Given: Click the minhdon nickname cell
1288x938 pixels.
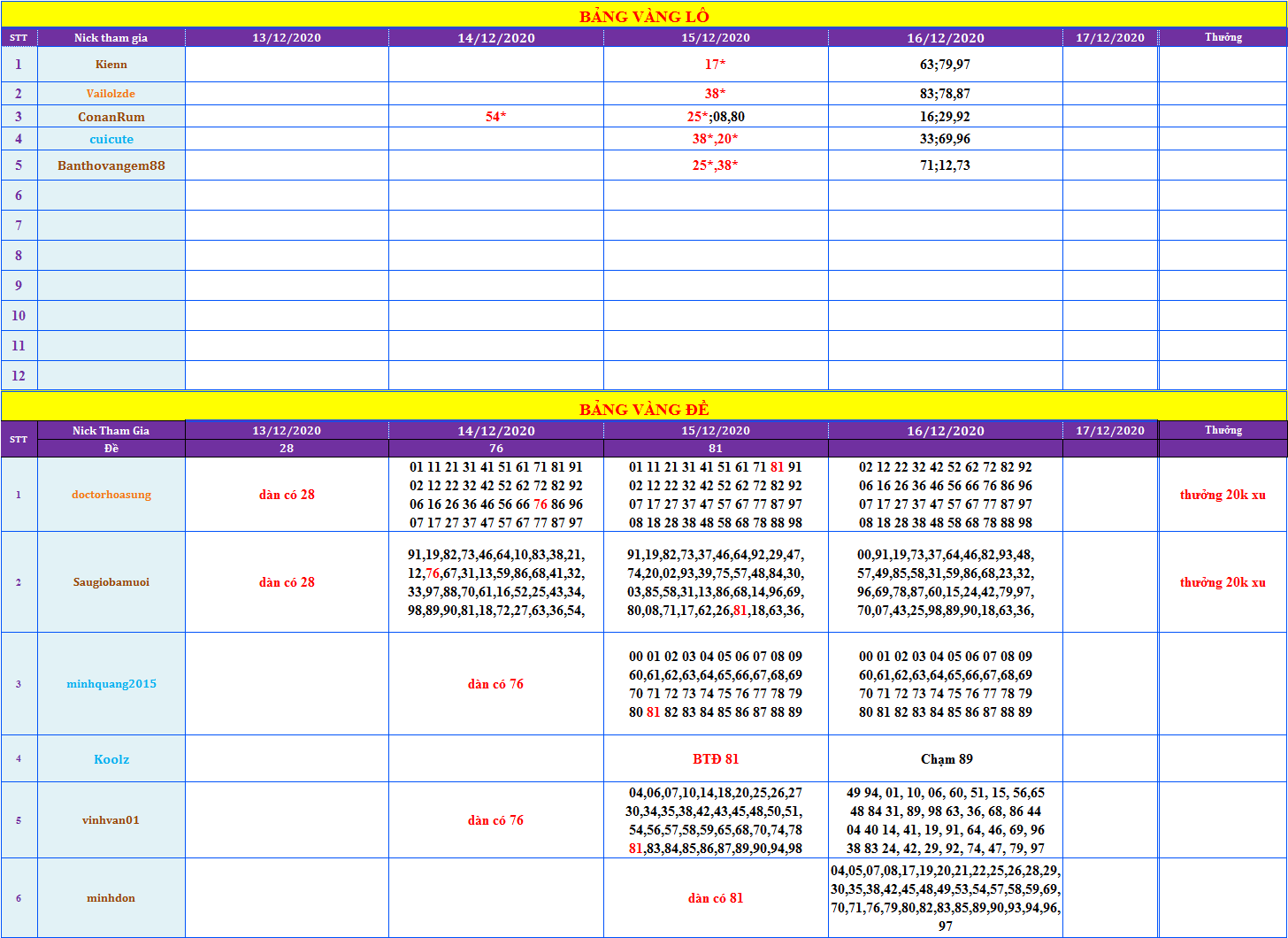Looking at the screenshot, I should (111, 898).
